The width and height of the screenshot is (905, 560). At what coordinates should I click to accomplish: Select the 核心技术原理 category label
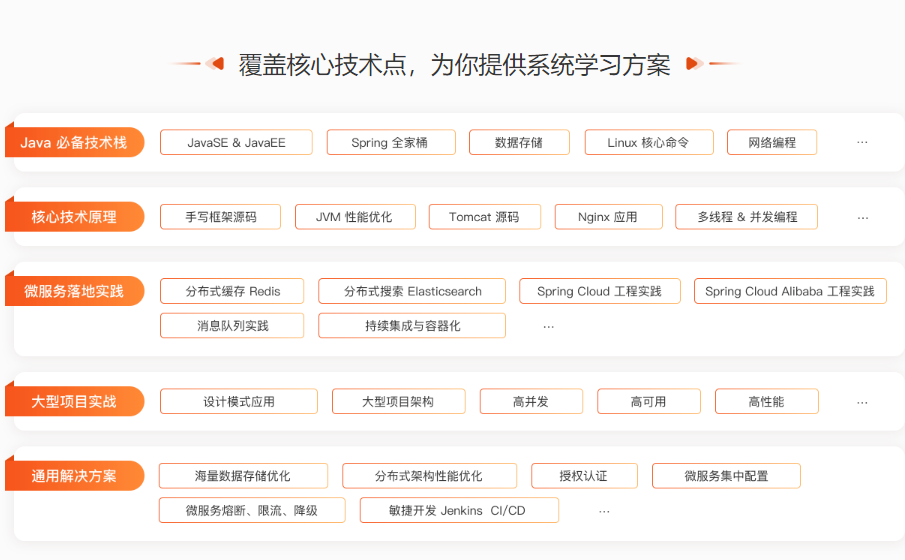point(74,217)
